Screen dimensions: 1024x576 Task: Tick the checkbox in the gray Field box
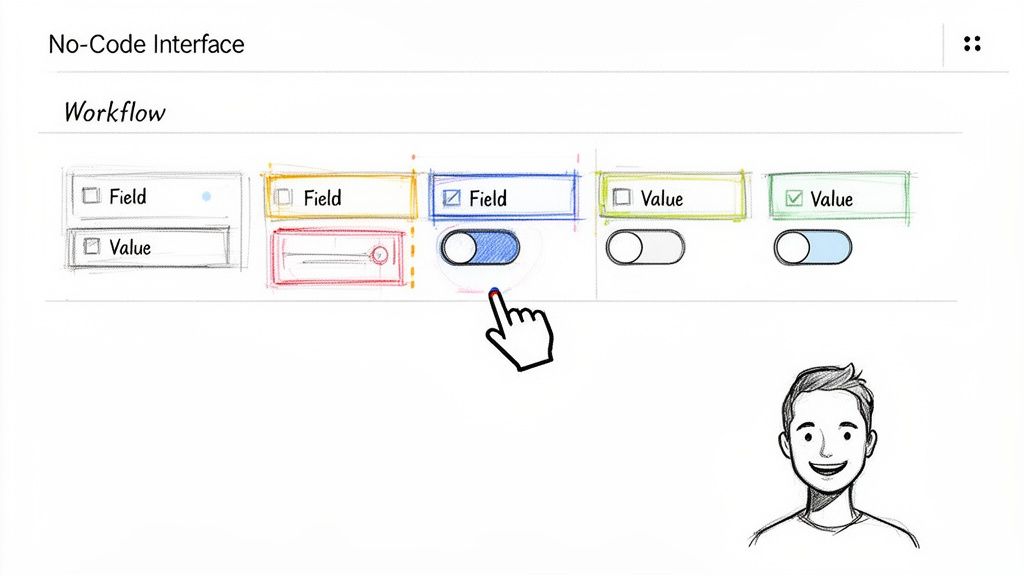click(91, 196)
